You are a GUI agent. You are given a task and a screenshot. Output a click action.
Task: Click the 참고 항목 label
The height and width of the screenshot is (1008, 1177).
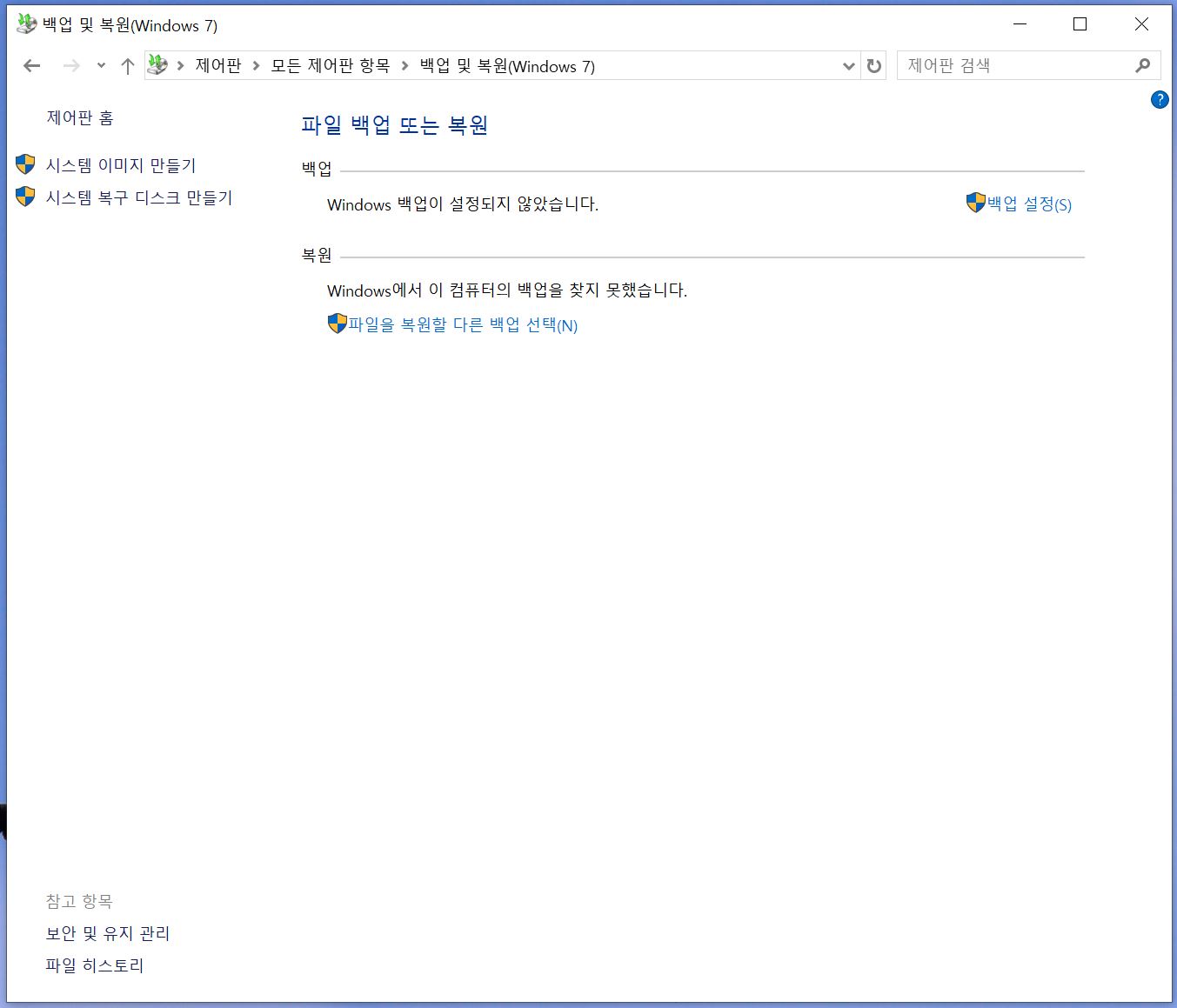pyautogui.click(x=79, y=901)
